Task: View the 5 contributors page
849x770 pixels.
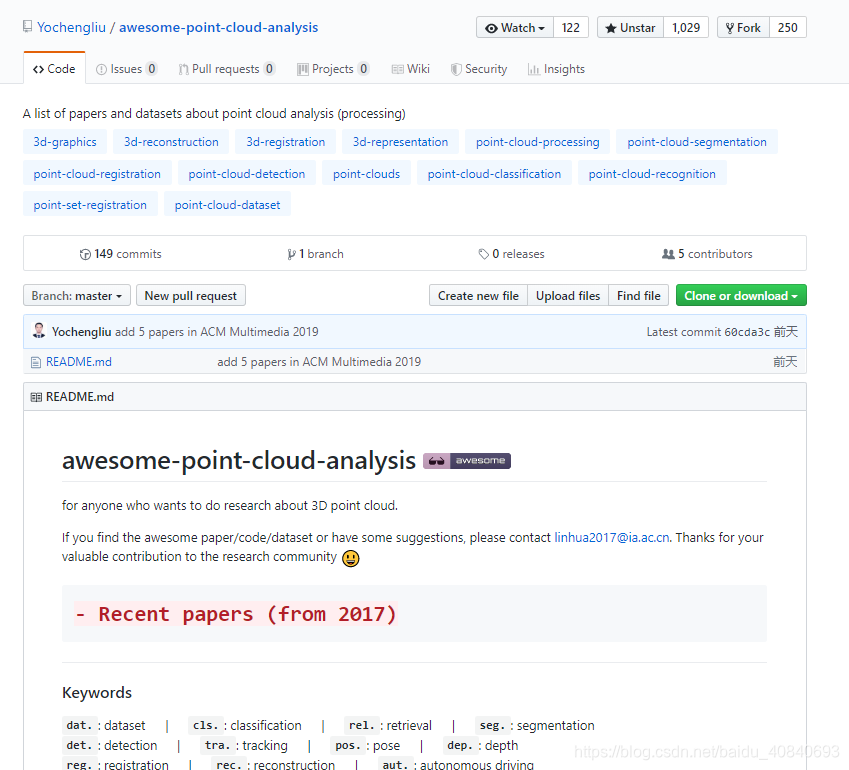Action: click(x=707, y=254)
